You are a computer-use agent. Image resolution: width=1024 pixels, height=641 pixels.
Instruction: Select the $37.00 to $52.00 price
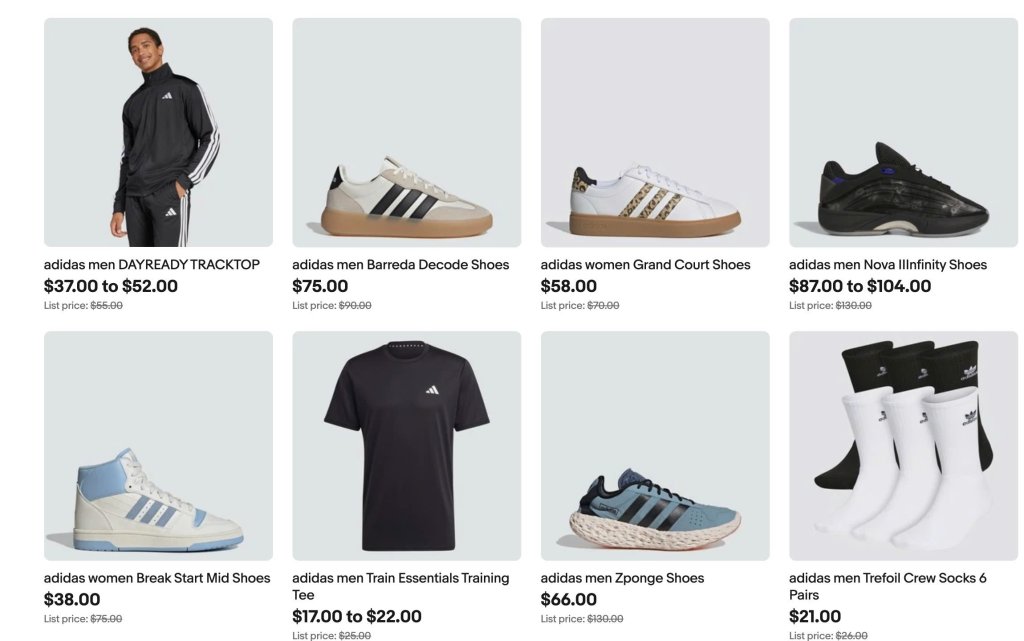[x=110, y=286]
